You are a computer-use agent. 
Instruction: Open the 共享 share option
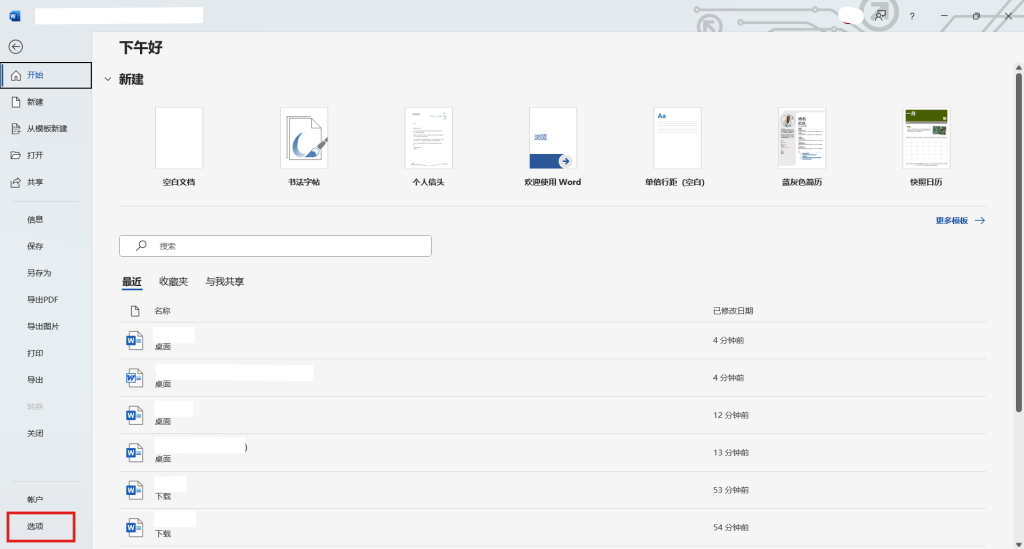(35, 183)
